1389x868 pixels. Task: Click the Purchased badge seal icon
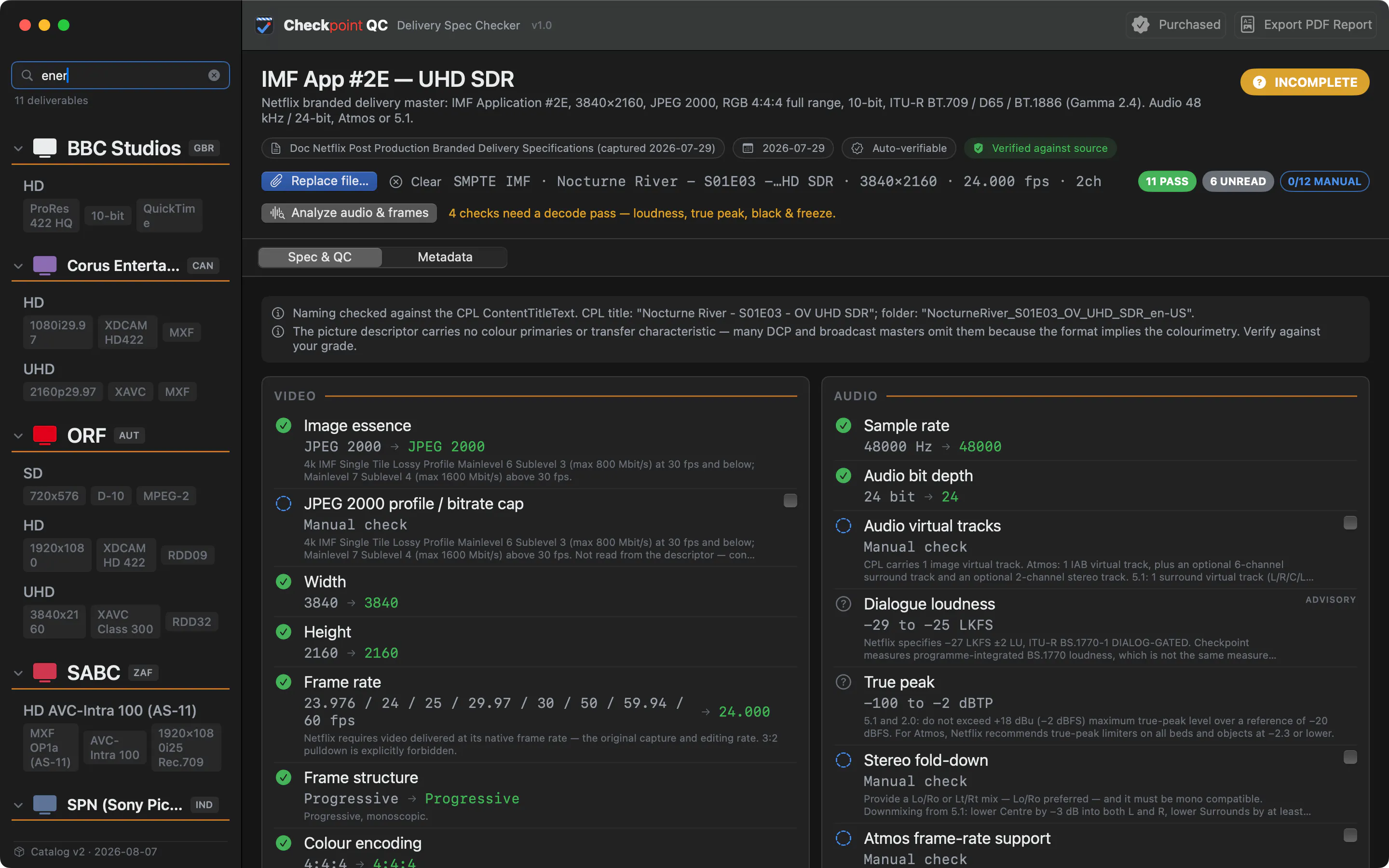(1141, 25)
